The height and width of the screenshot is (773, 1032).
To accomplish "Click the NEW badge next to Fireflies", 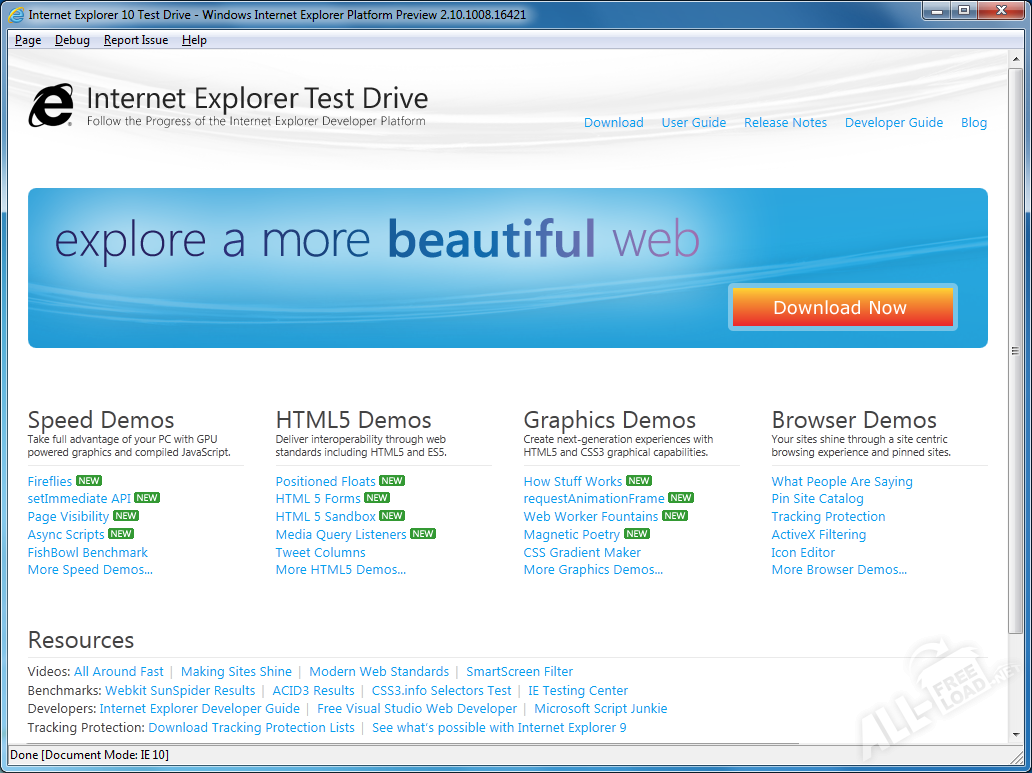I will pyautogui.click(x=89, y=481).
